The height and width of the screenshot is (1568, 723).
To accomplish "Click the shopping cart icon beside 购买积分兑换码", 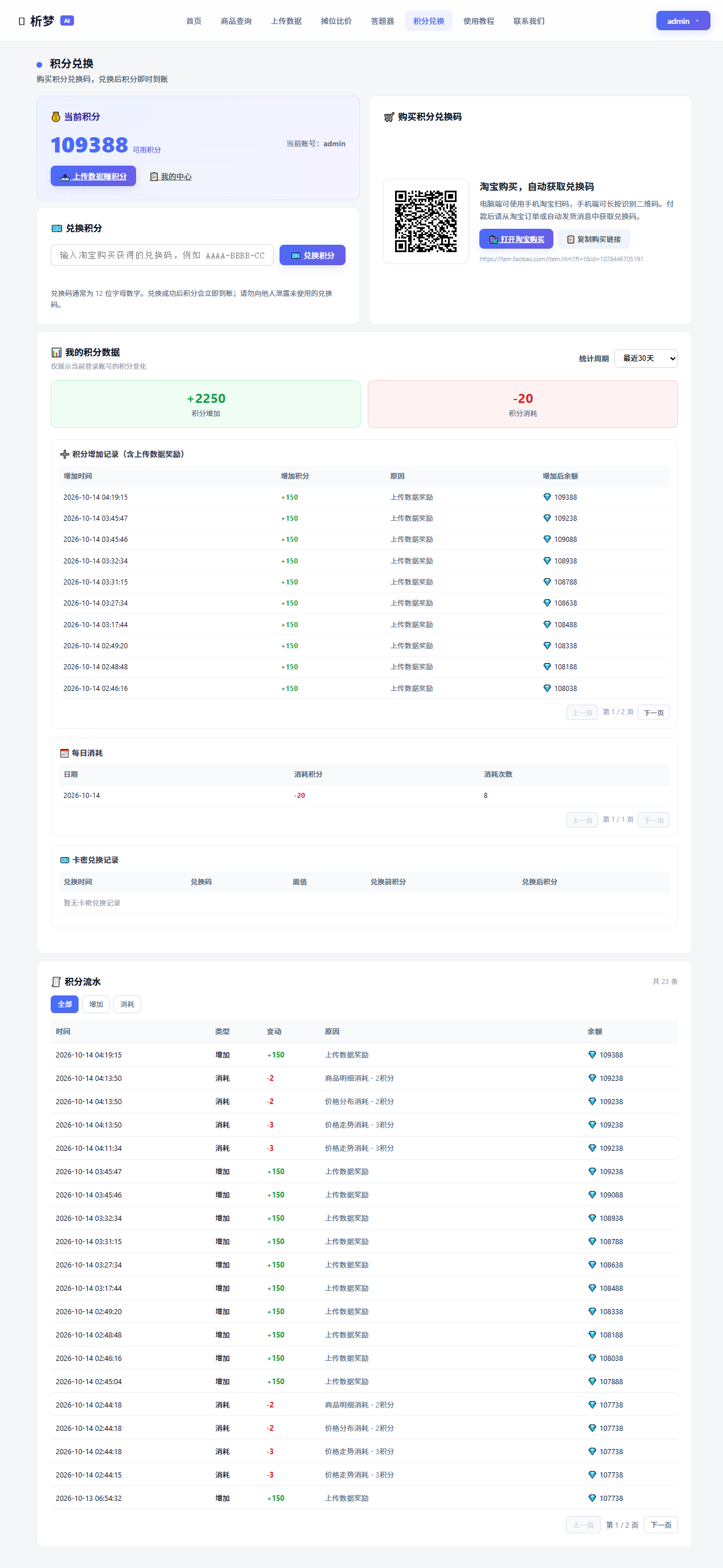I will click(x=389, y=117).
